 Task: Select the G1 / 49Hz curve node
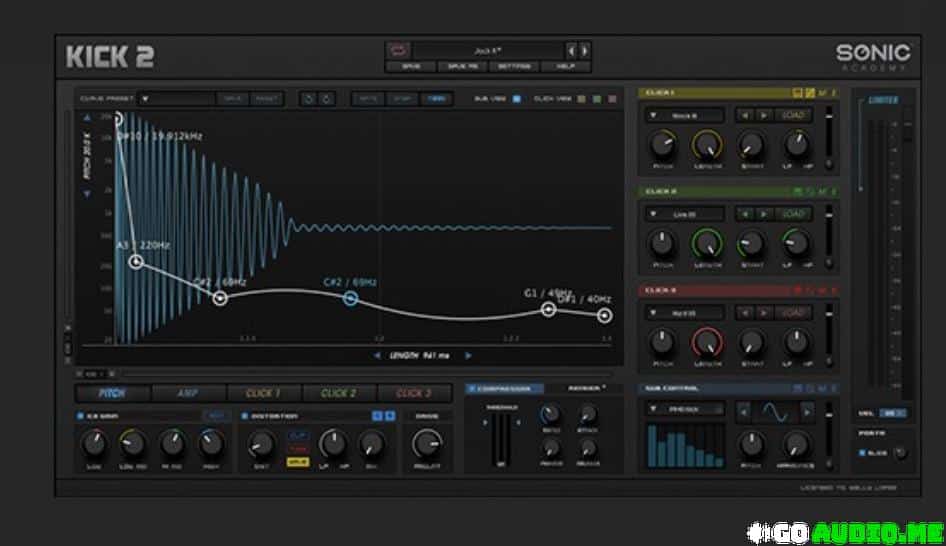click(548, 310)
